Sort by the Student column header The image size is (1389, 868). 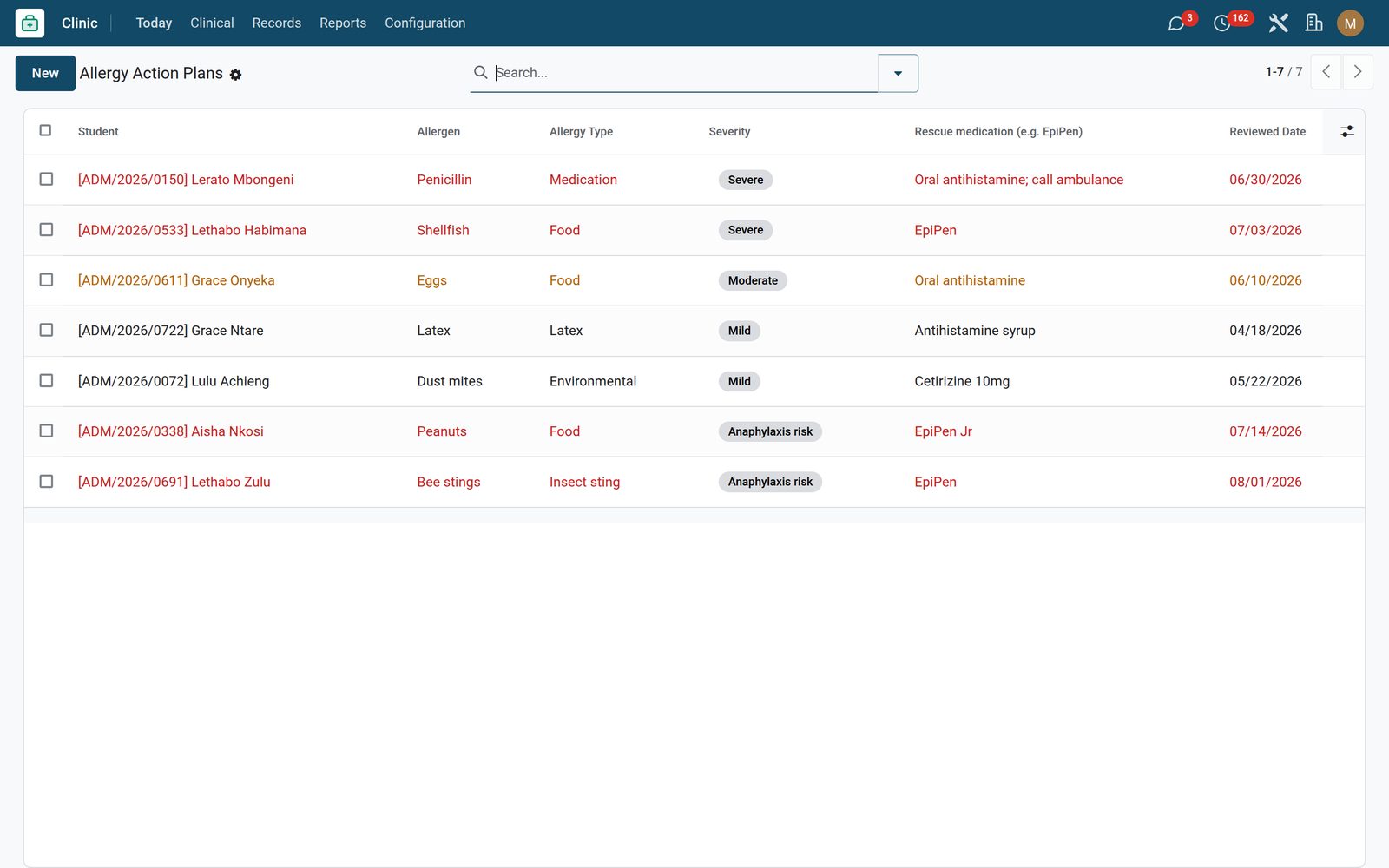click(98, 132)
